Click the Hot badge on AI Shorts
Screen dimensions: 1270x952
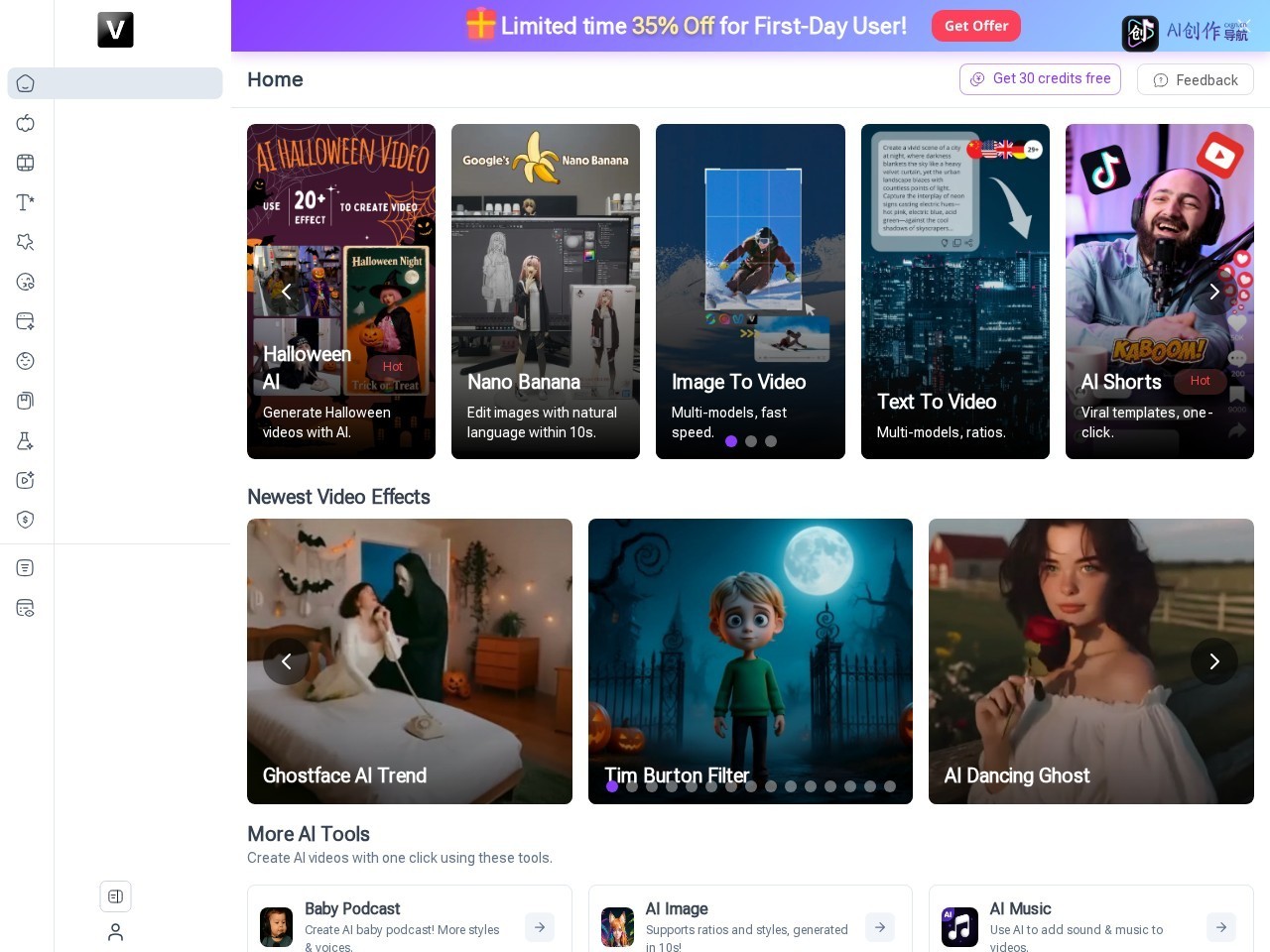click(1201, 381)
